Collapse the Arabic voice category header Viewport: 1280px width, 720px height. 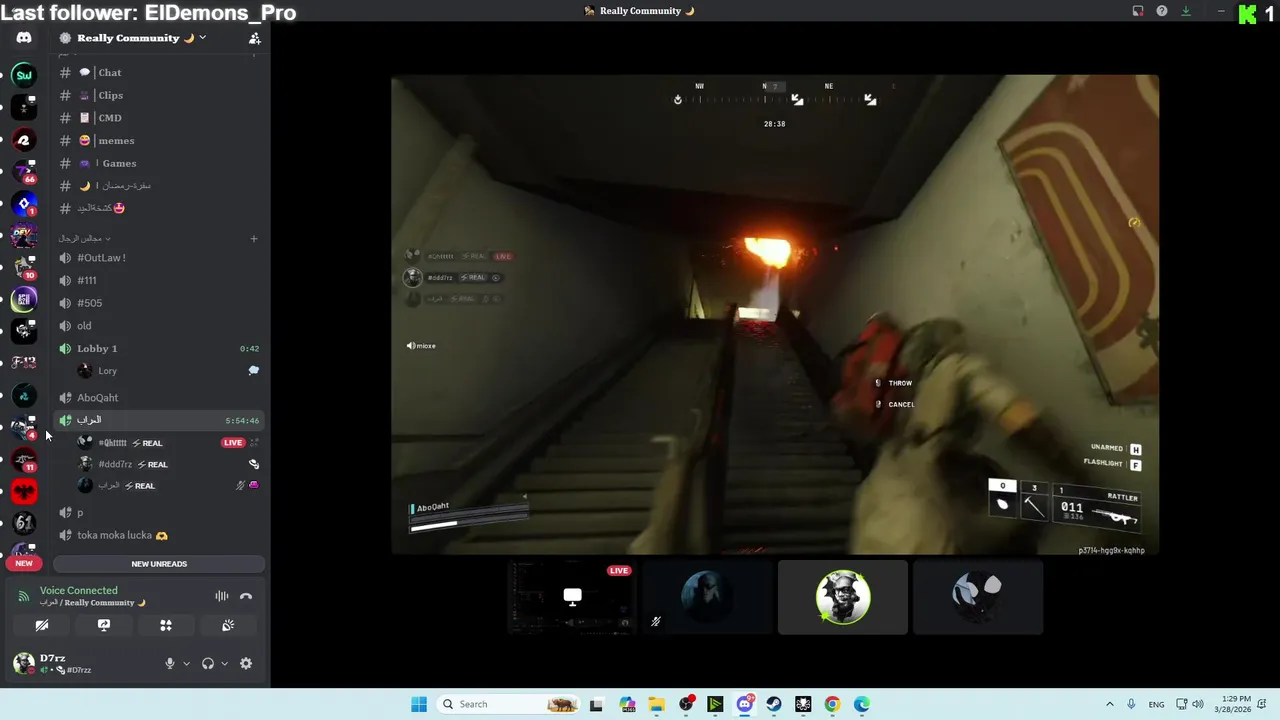(84, 238)
